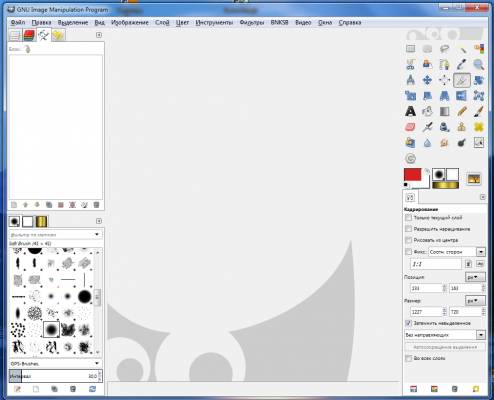The width and height of the screenshot is (494, 400).
Task: Select the Measure compass tool
Action: 410,80
